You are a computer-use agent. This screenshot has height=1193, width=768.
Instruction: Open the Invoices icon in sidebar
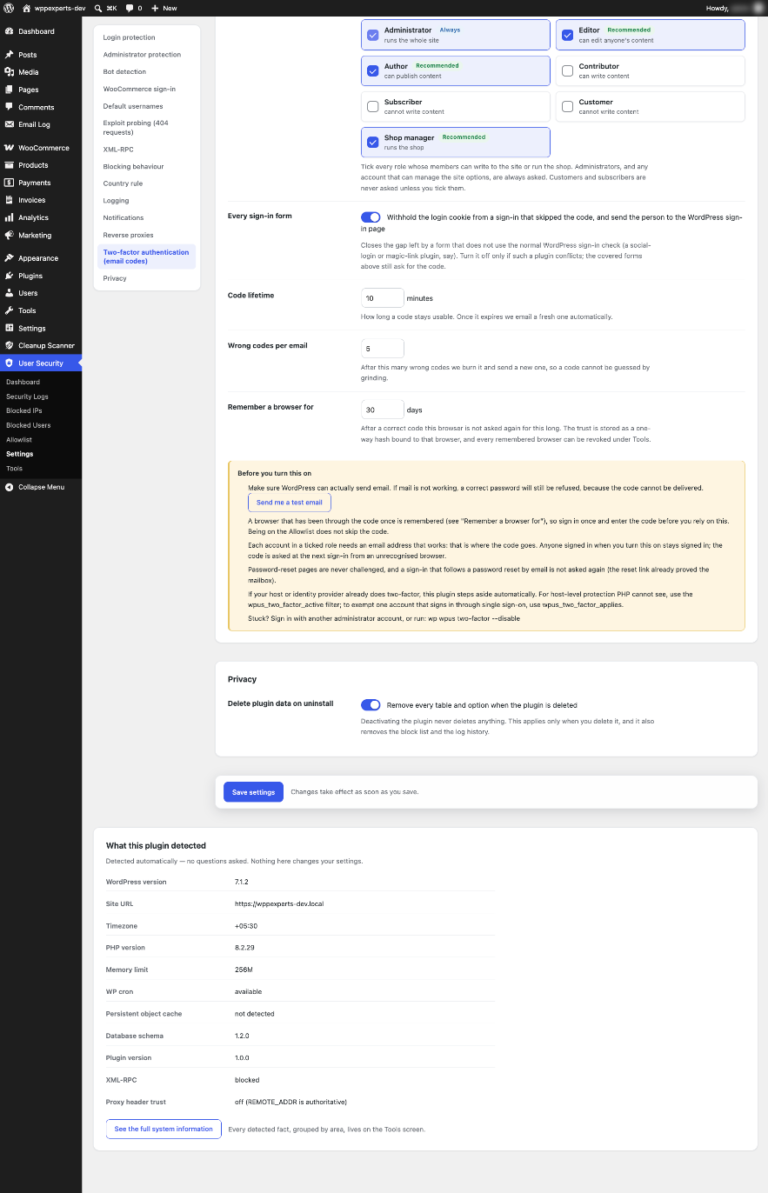(x=9, y=200)
